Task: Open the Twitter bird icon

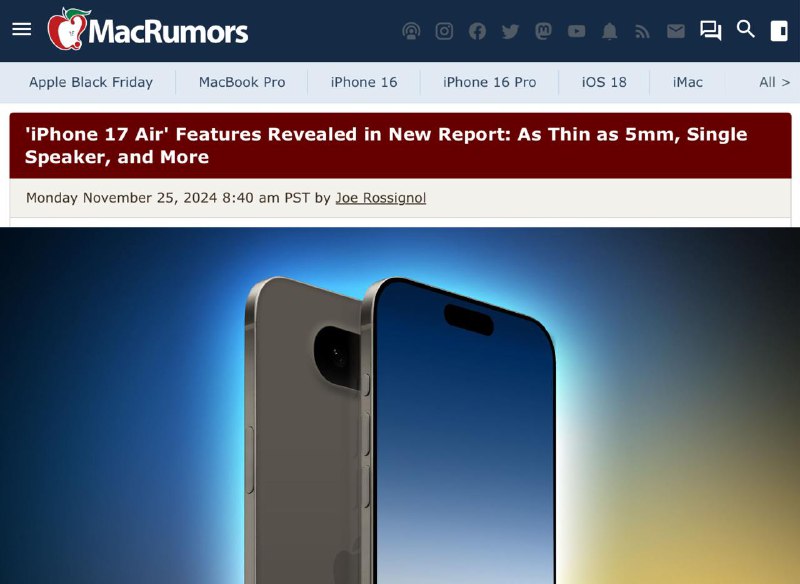Action: [x=510, y=31]
